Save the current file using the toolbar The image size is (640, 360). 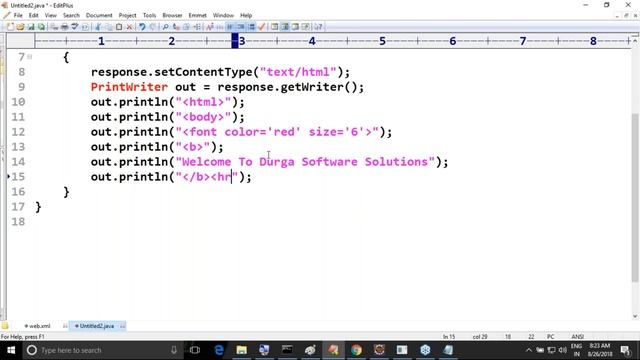pos(31,27)
